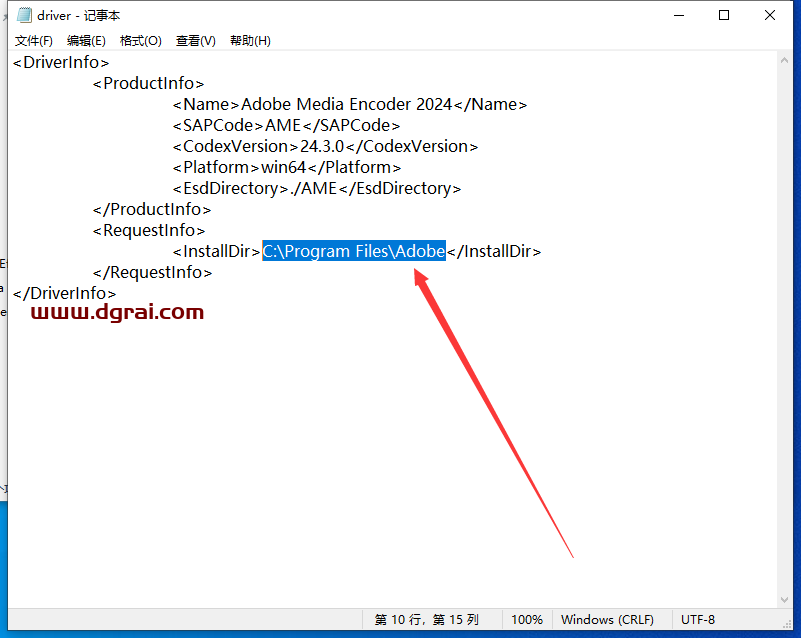Click the 第 10 行, 第 15 列 status entry

pos(427,620)
